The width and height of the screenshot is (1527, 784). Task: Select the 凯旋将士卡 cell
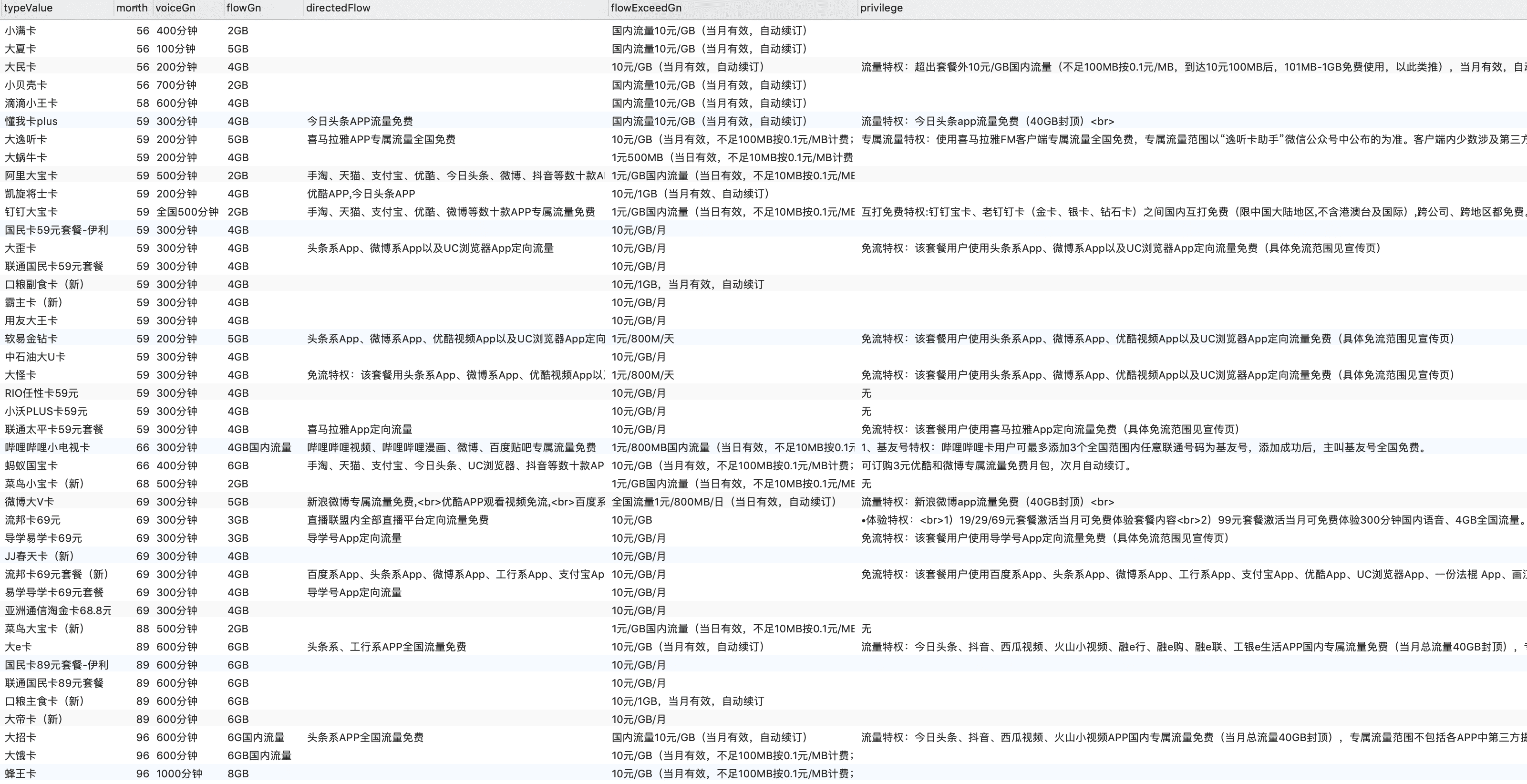31,194
